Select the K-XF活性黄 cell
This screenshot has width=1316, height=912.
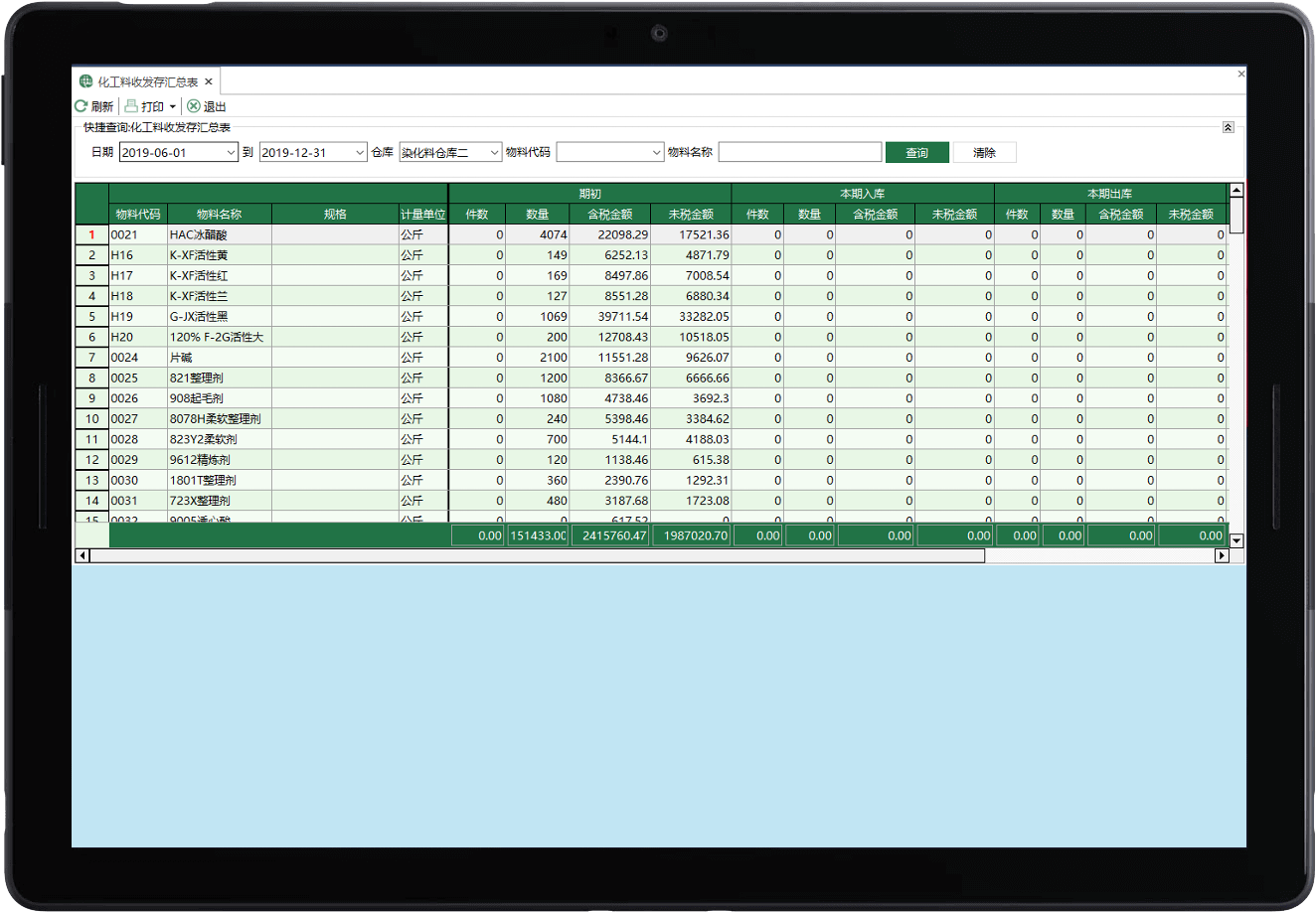(220, 255)
